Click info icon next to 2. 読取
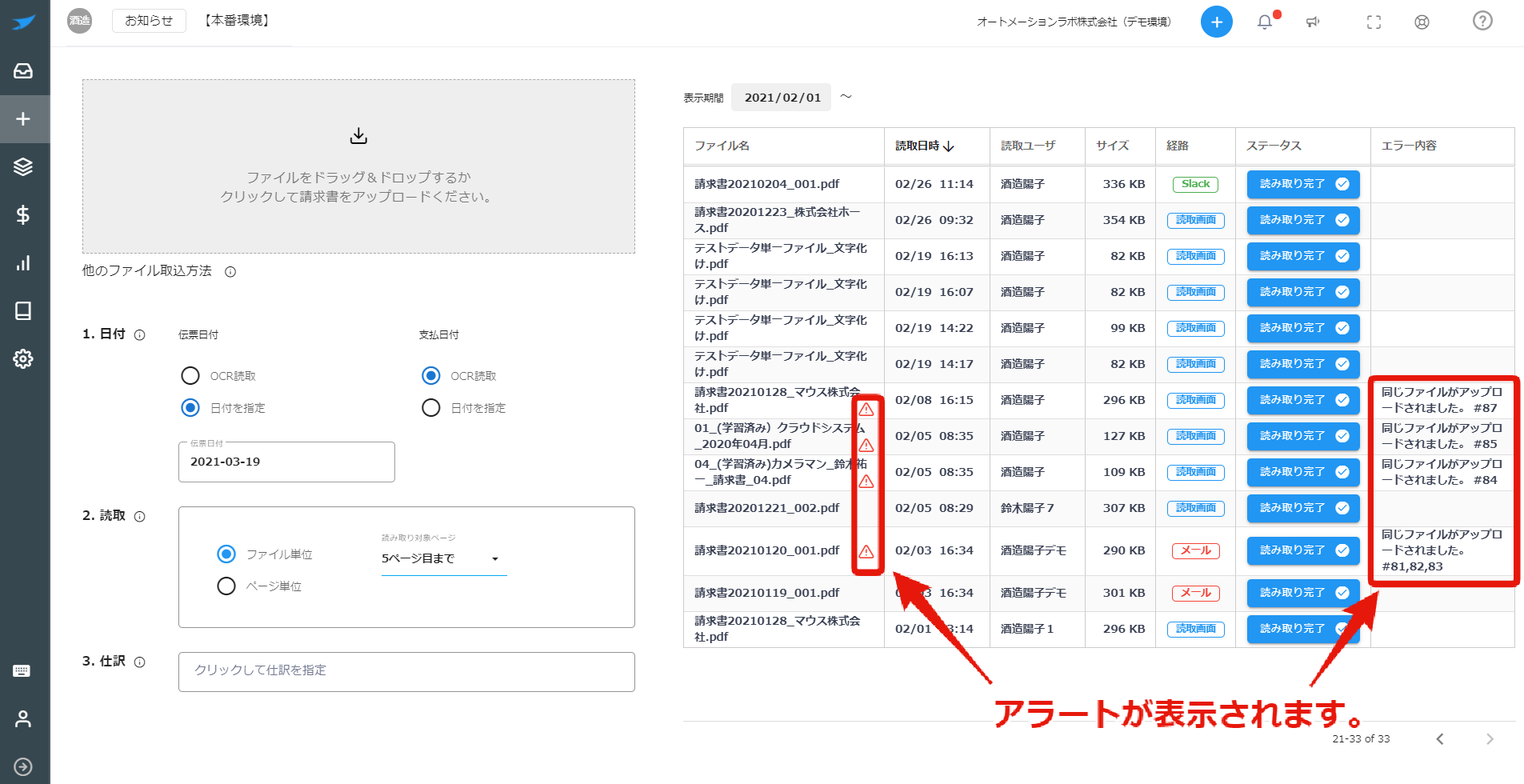 tap(140, 517)
